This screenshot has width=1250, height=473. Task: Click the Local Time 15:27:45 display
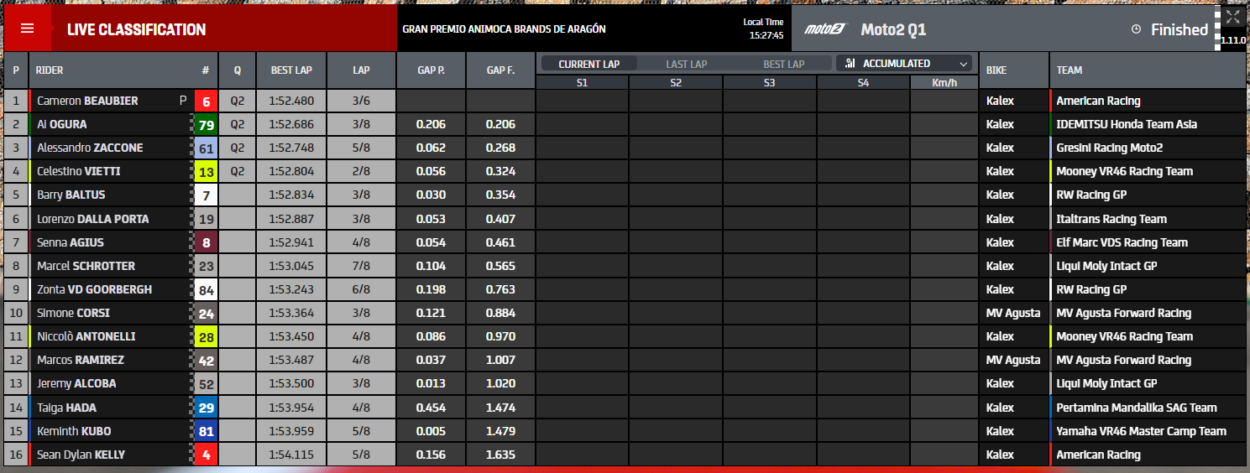(765, 28)
